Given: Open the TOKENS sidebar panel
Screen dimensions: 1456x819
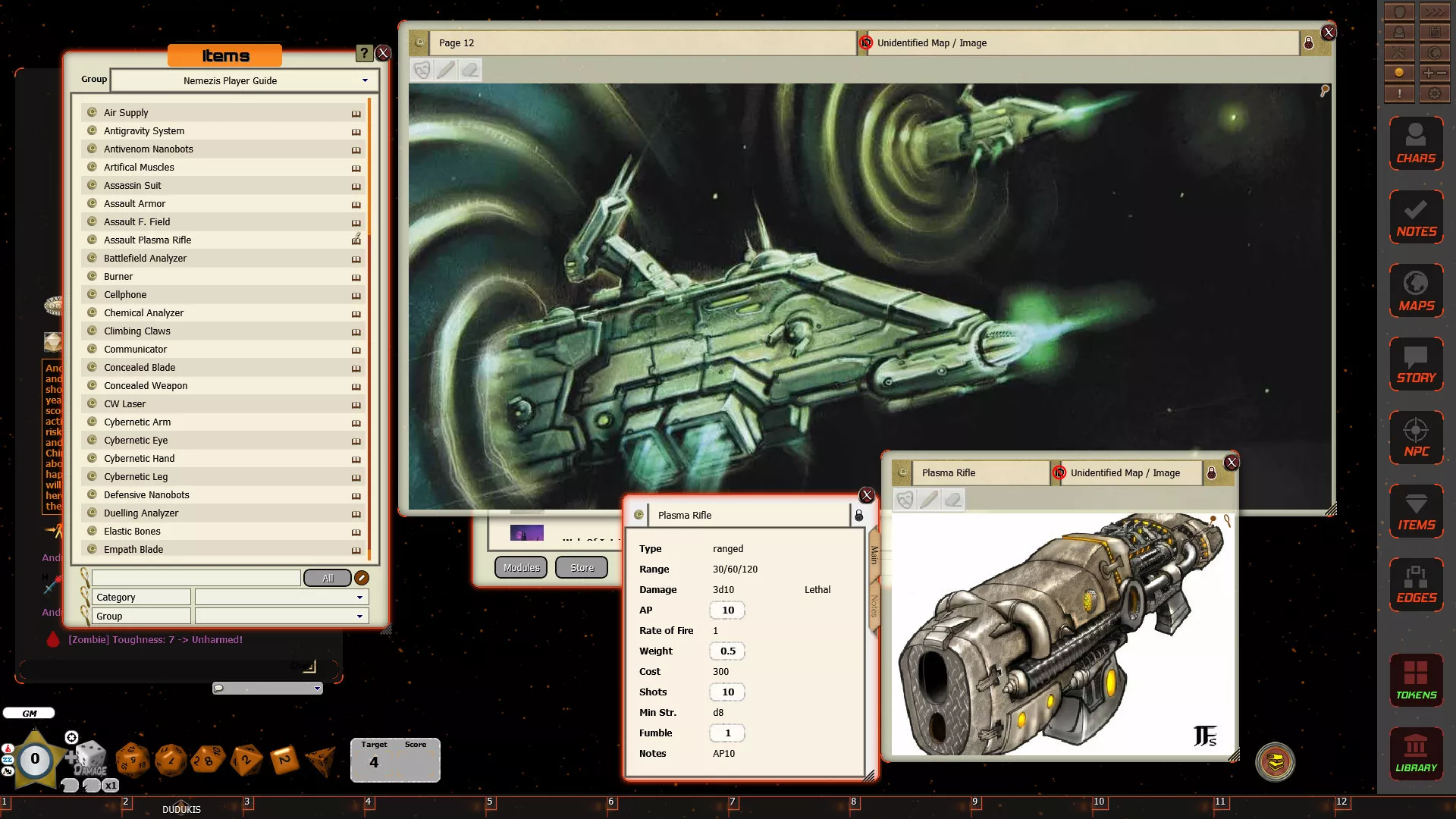Looking at the screenshot, I should [1416, 680].
